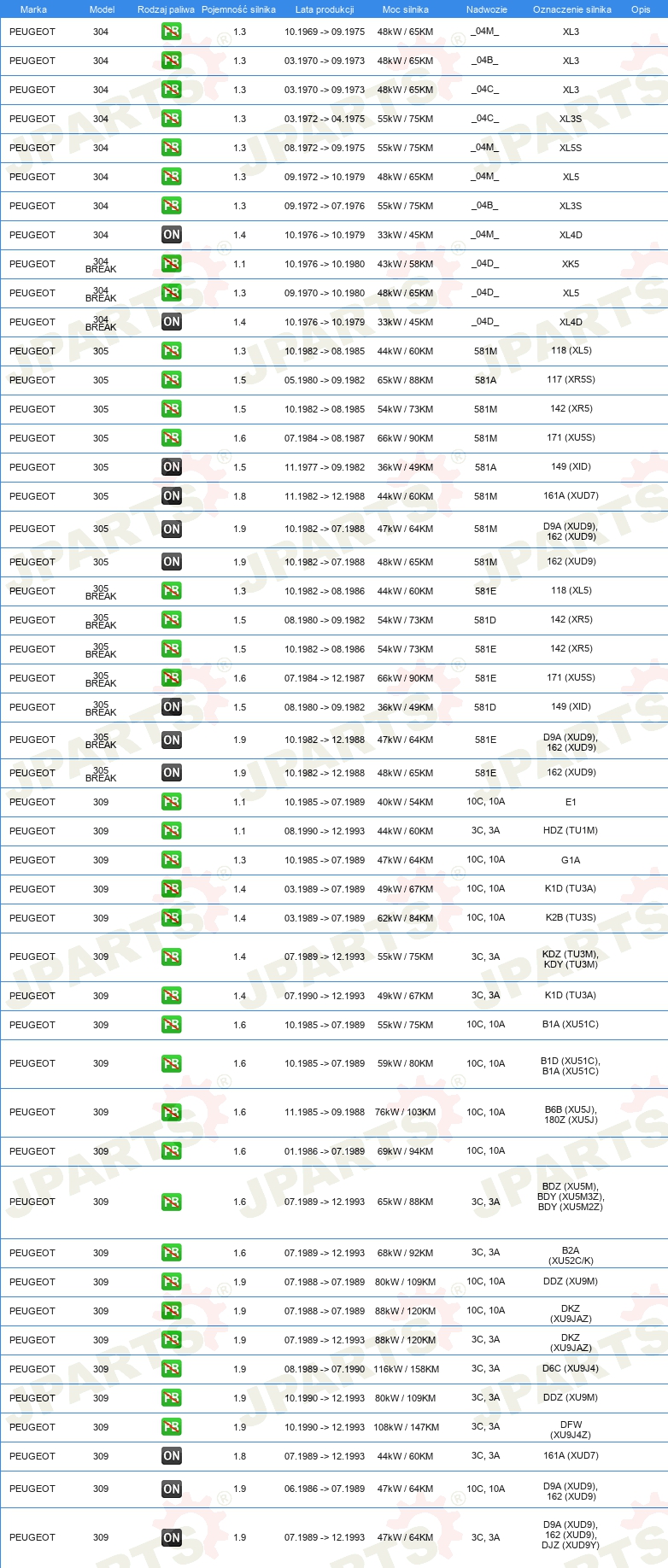Click diesel icon in DJZ (XUD9Y) row
The height and width of the screenshot is (1568, 668).
tap(172, 1538)
